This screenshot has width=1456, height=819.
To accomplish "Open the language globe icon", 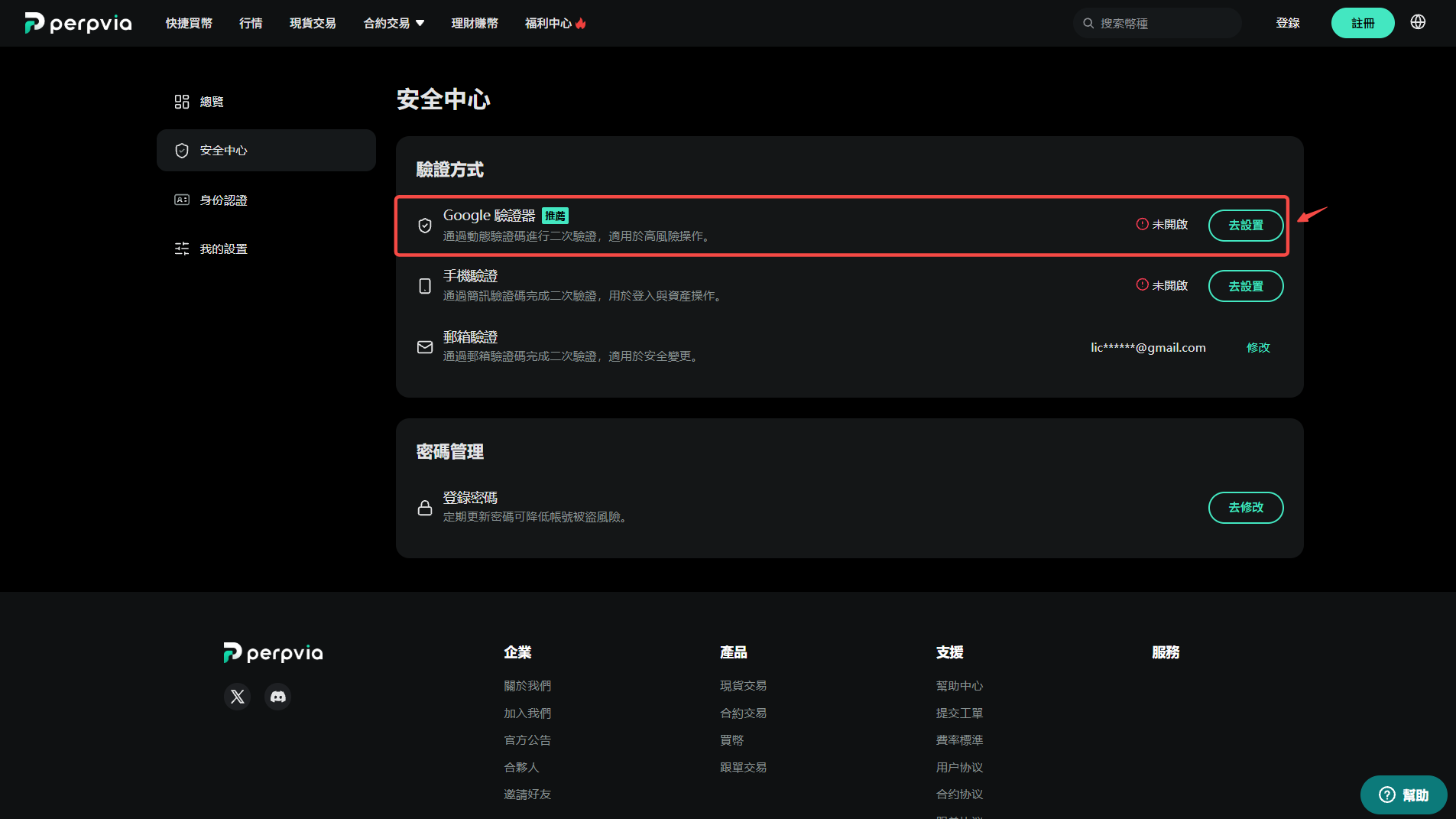I will click(1418, 22).
